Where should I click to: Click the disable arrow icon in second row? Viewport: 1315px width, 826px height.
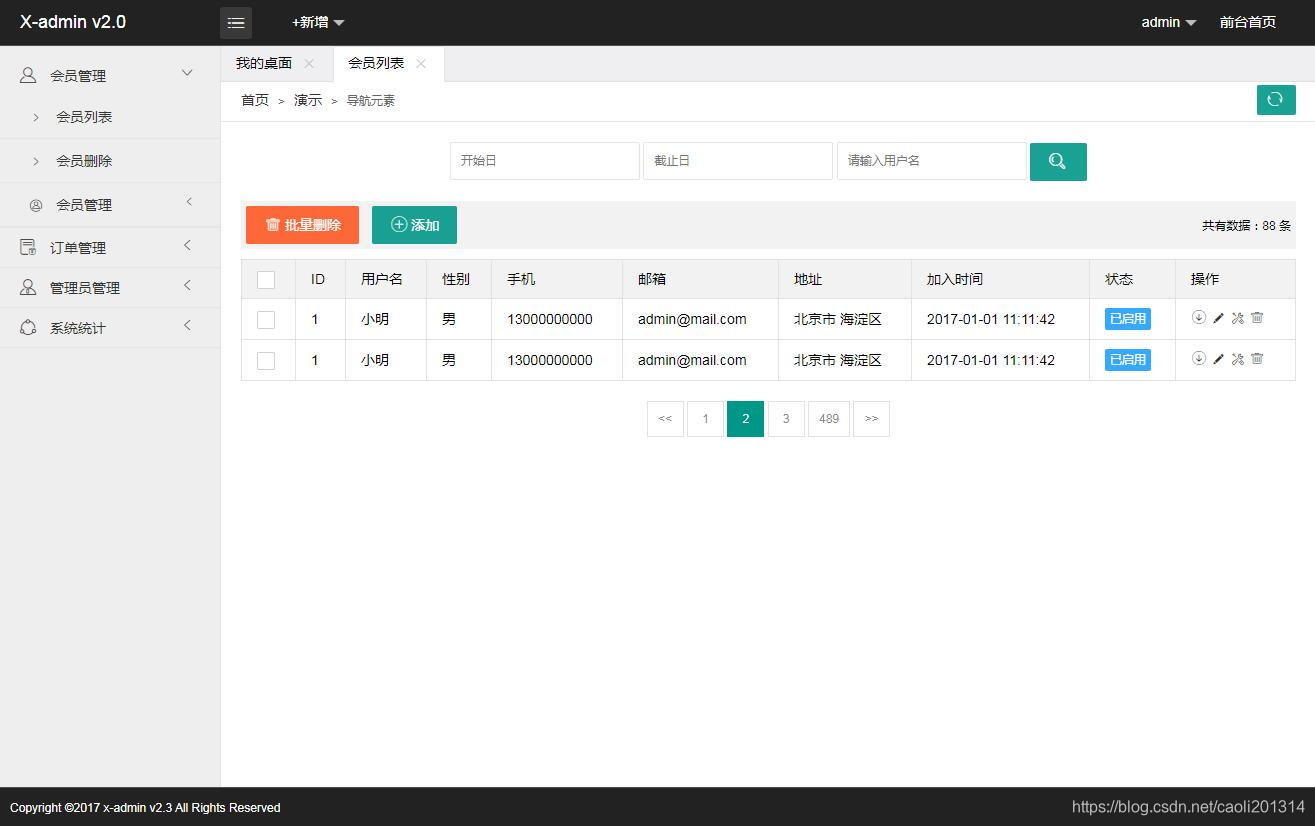(1199, 359)
